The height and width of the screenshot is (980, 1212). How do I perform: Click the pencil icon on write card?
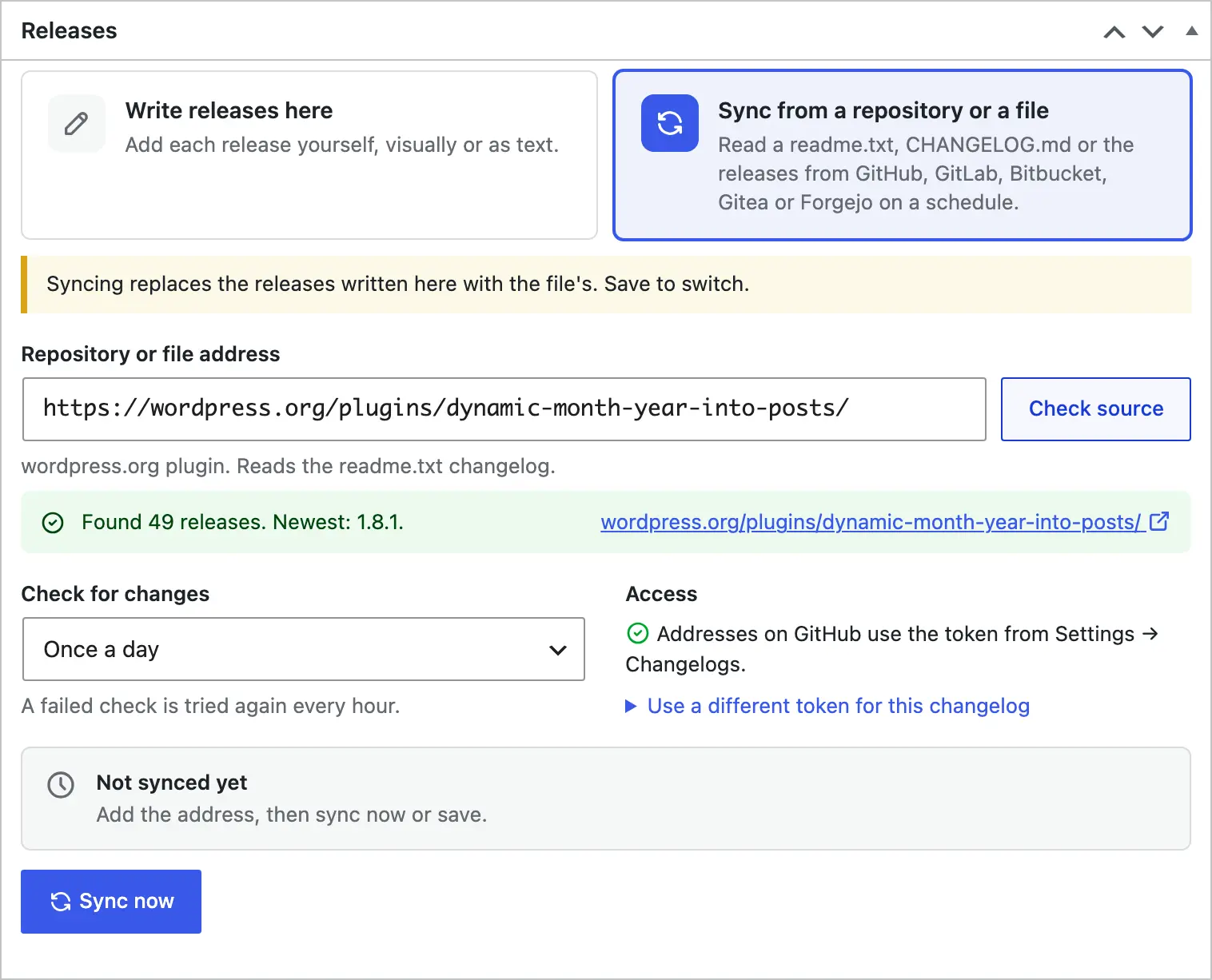tap(77, 124)
